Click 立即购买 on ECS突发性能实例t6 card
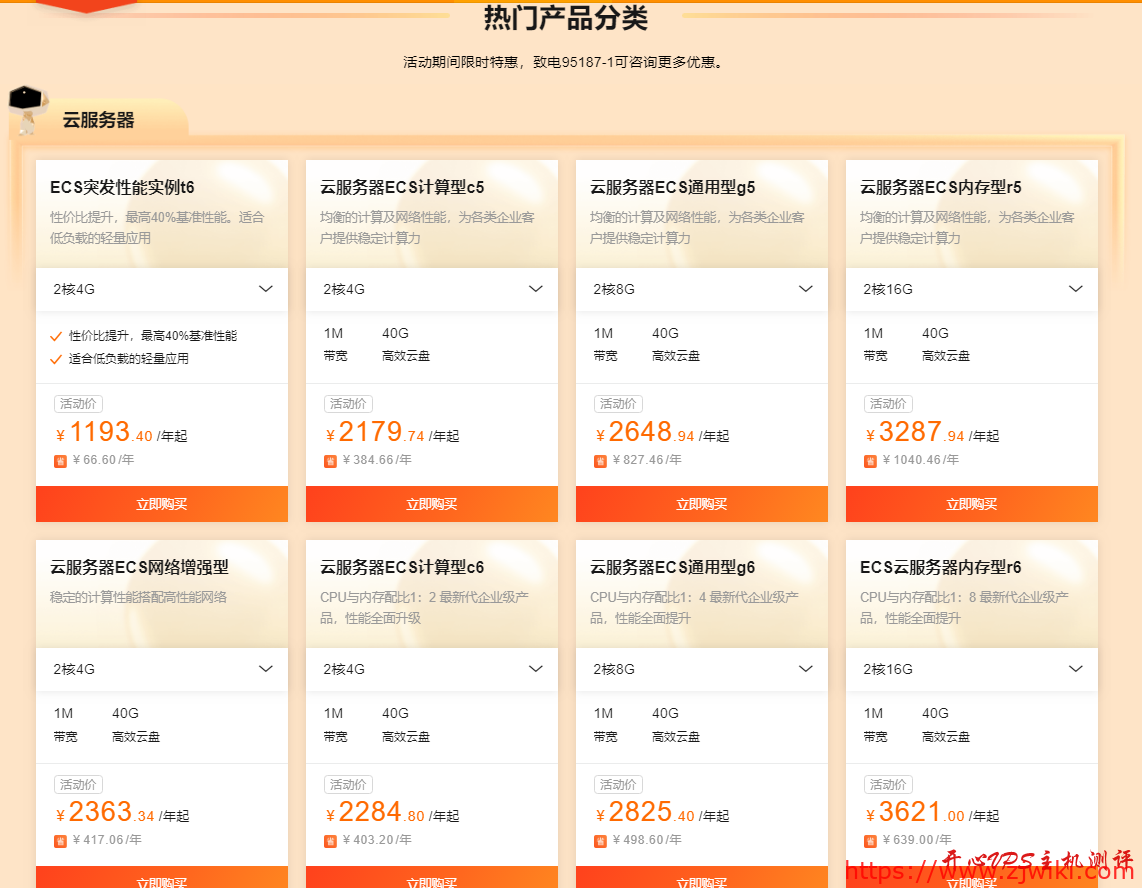Viewport: 1142px width, 888px height. click(162, 504)
